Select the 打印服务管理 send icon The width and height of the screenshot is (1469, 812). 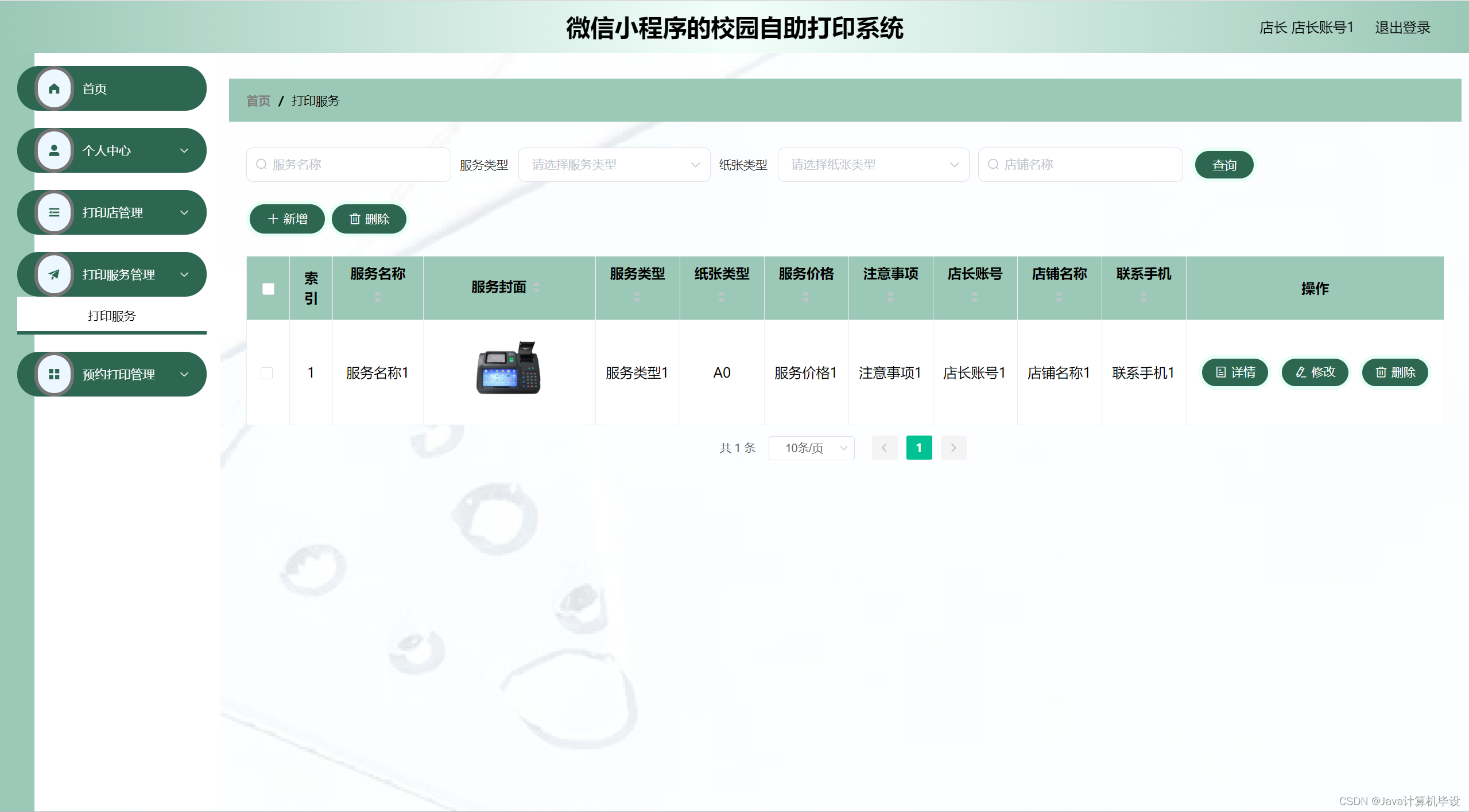coord(55,274)
